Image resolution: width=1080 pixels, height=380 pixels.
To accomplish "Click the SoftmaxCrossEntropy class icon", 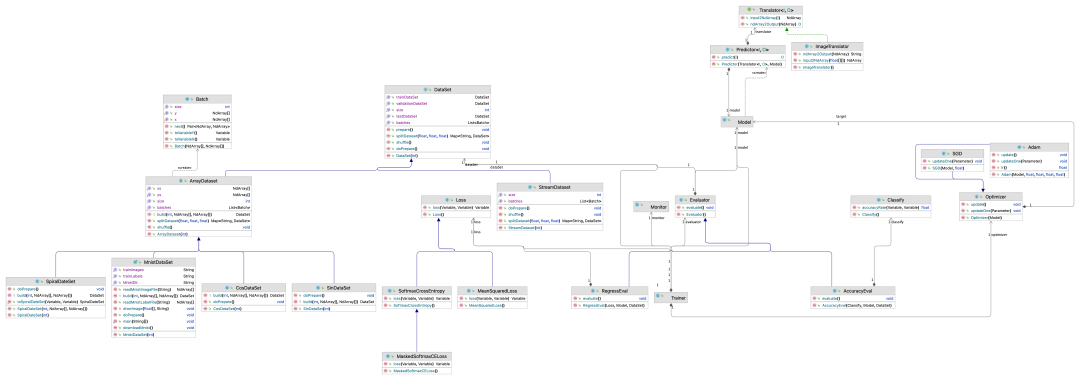I will coord(390,291).
